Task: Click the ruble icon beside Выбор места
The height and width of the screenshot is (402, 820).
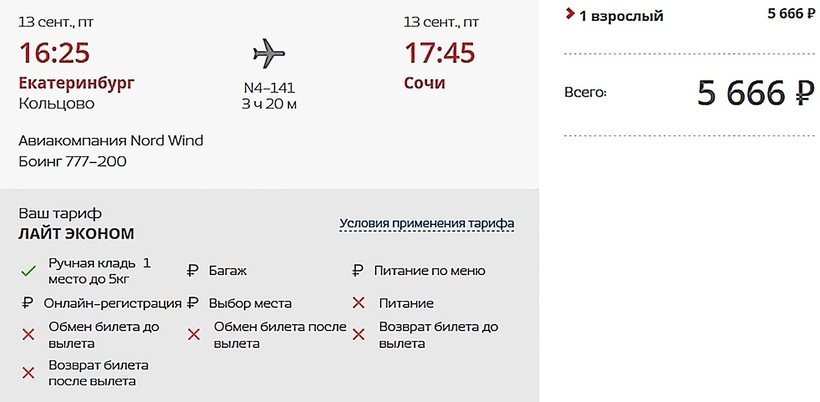Action: point(192,303)
